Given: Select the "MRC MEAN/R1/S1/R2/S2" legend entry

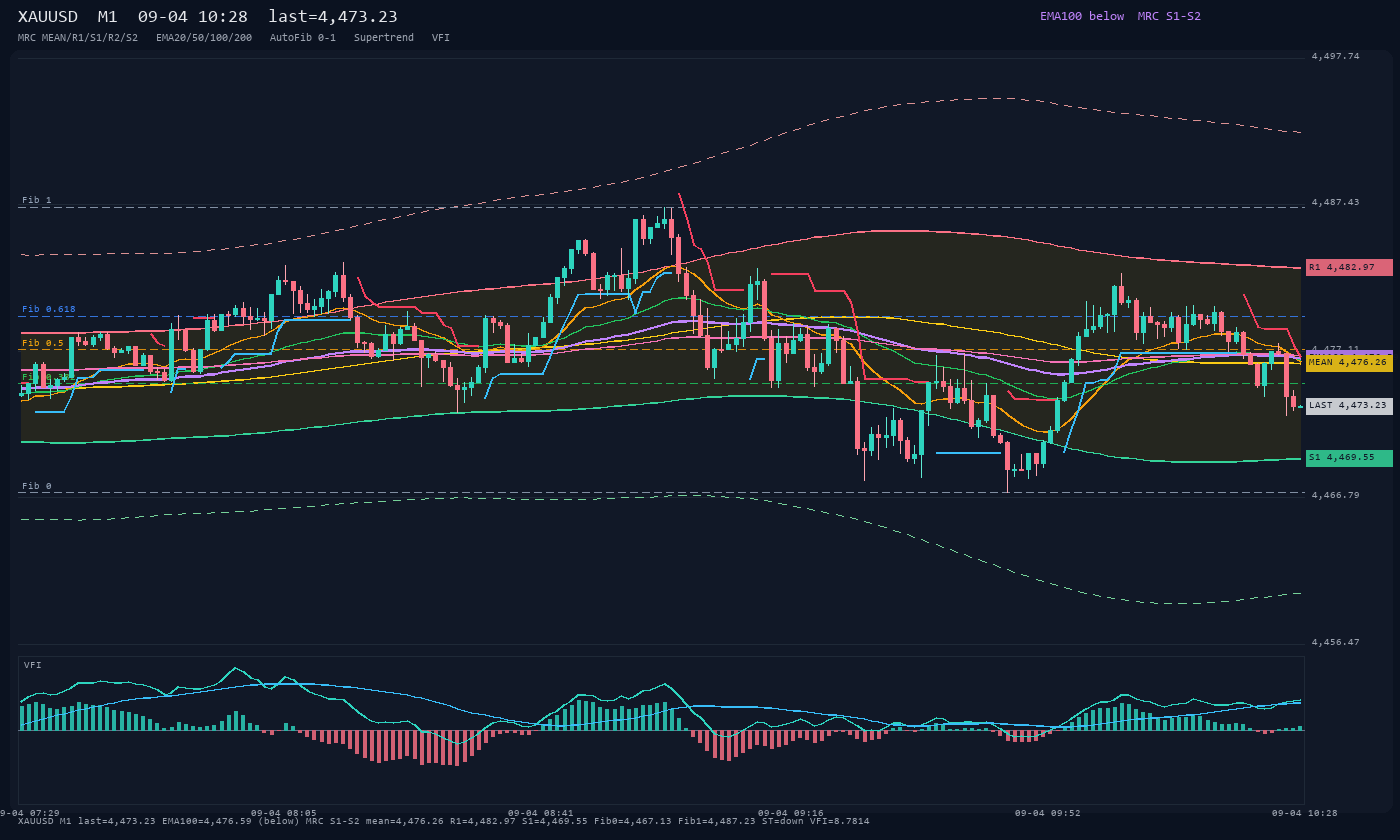Looking at the screenshot, I should (x=78, y=37).
